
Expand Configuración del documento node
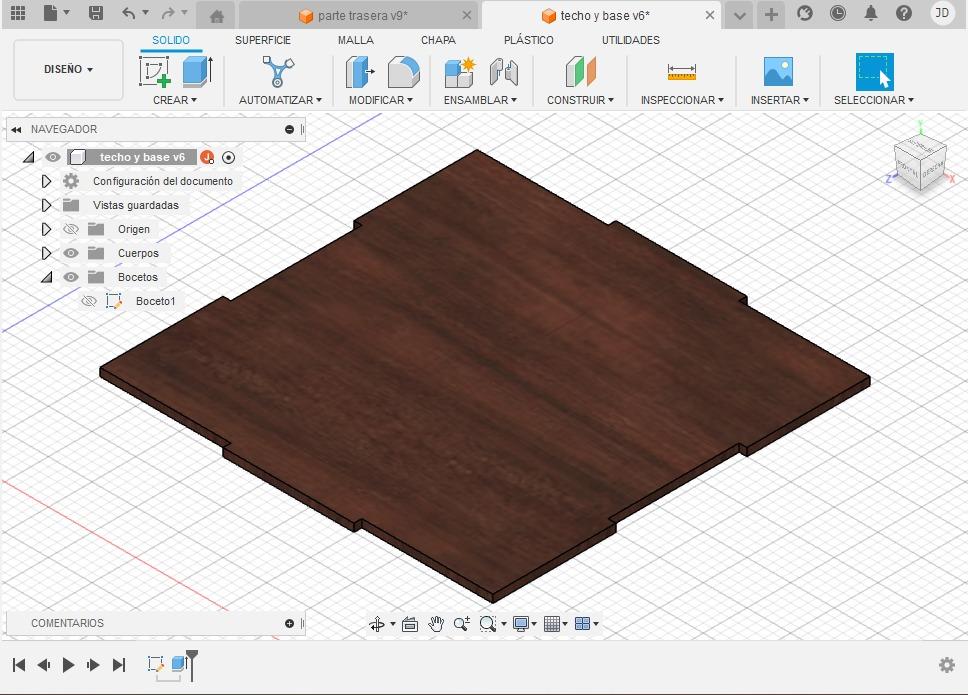46,181
